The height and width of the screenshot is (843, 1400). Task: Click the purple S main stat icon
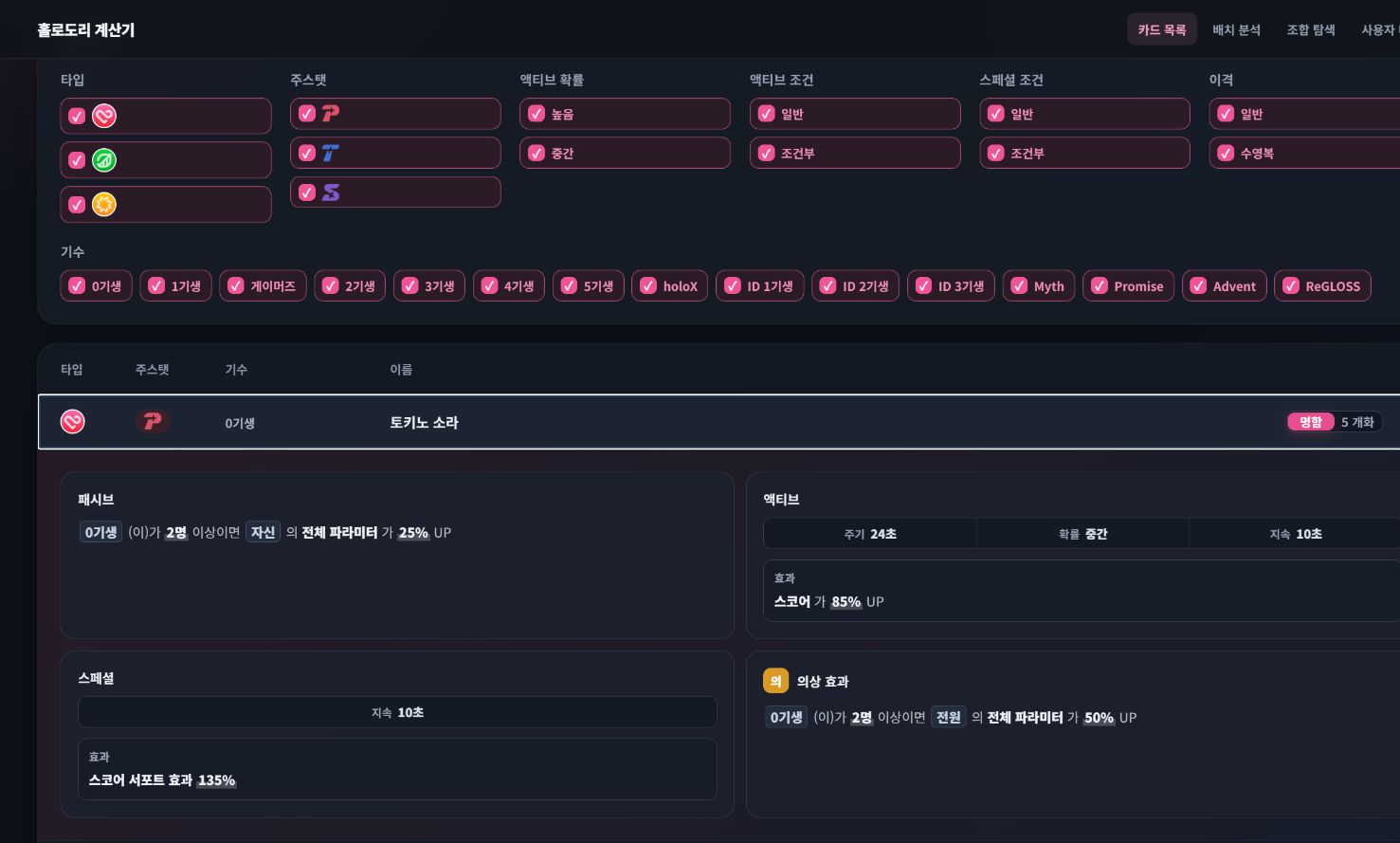click(331, 192)
